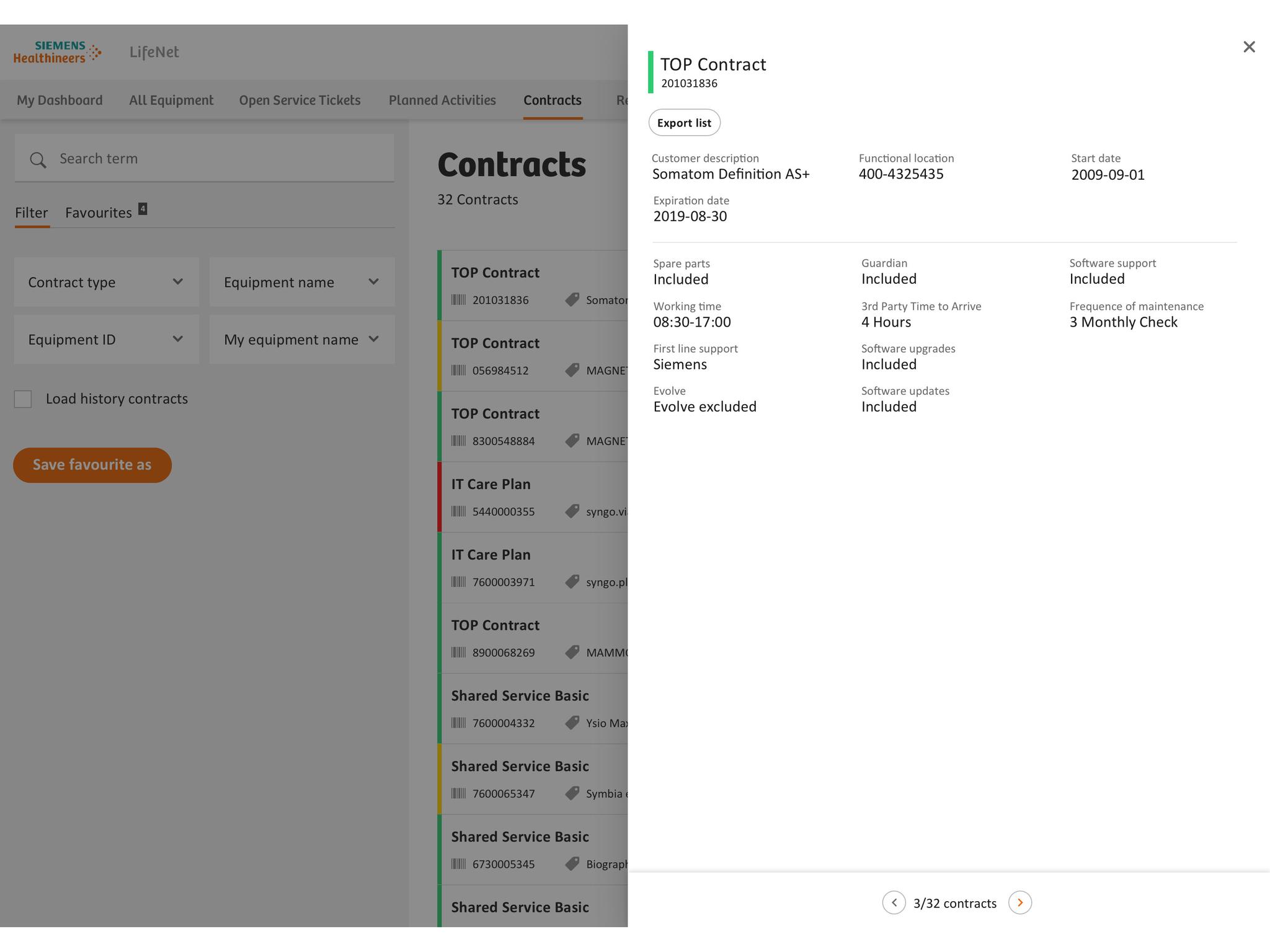The image size is (1270, 952).
Task: Open Planned Activities navigation tab
Action: point(442,100)
